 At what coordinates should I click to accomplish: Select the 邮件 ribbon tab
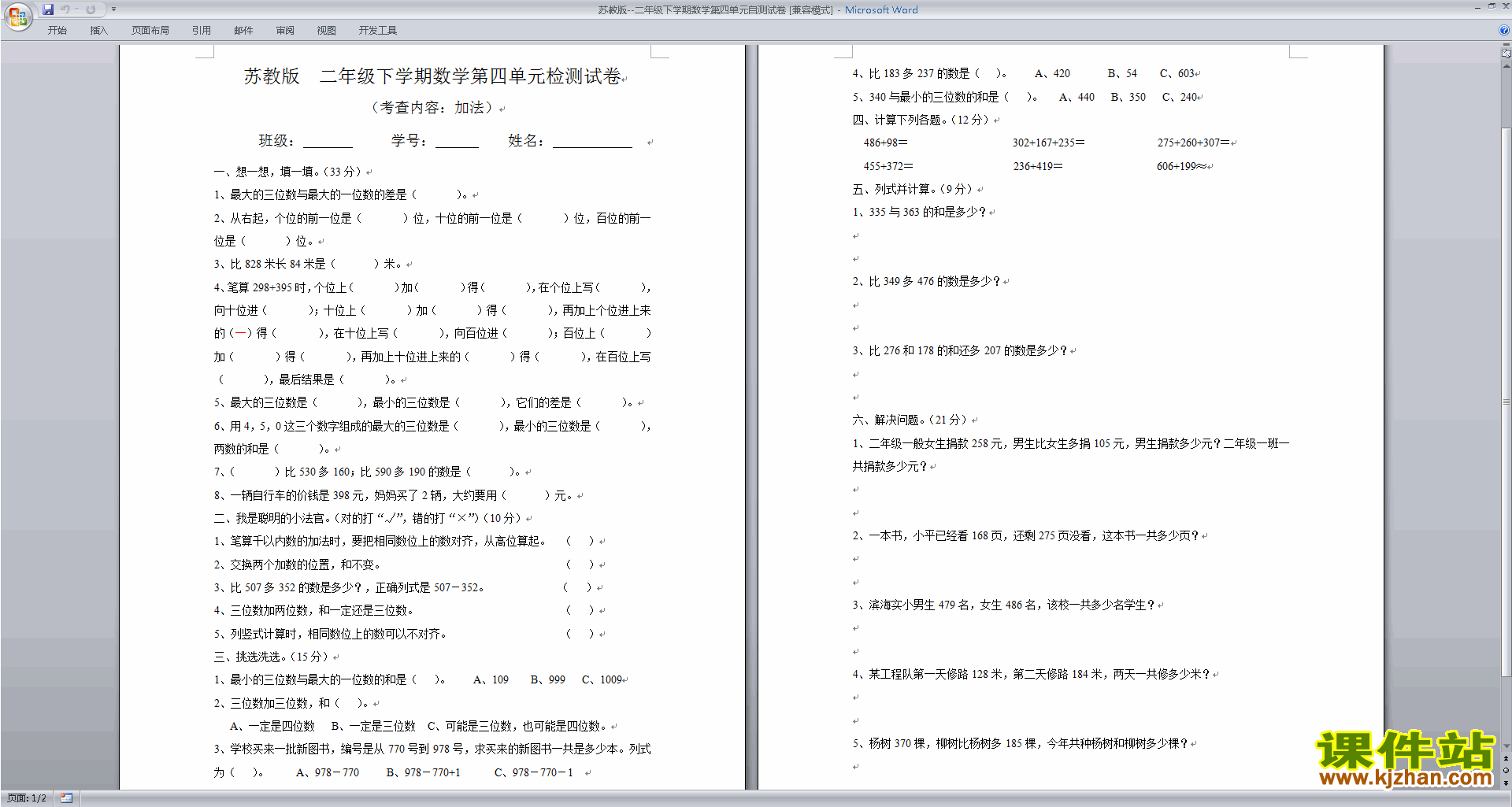pos(243,31)
